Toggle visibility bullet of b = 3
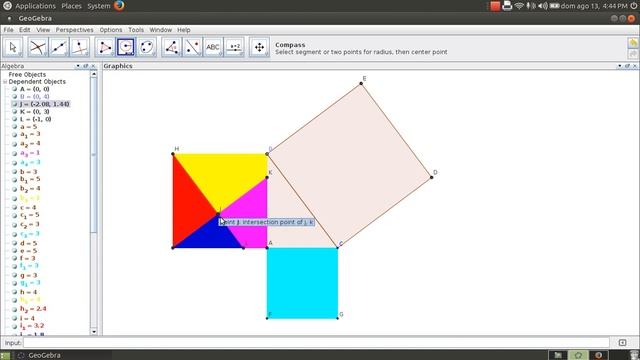 (14, 172)
